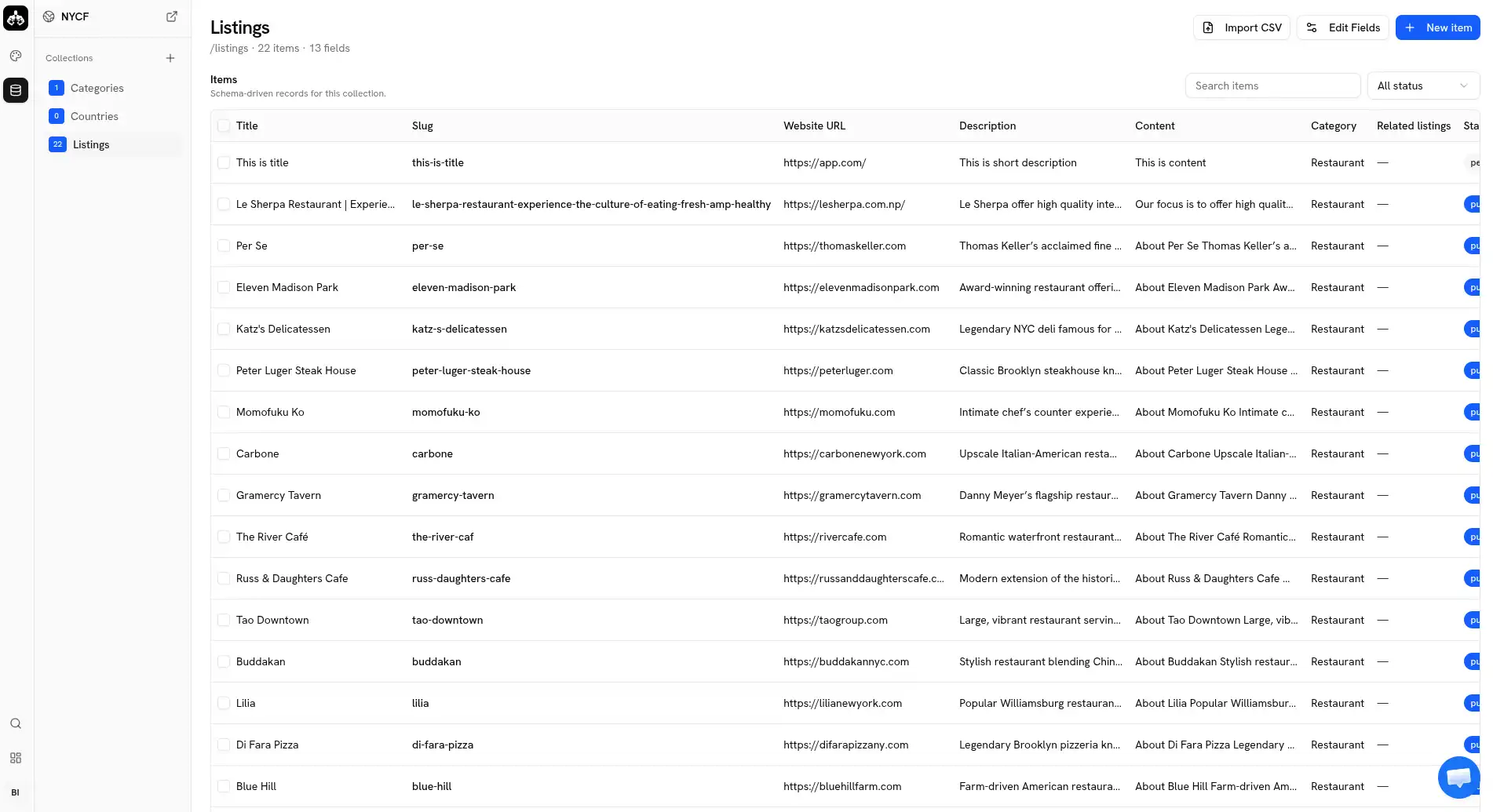Open the Gramercy Tavern title
The image size is (1493, 812).
coord(279,495)
